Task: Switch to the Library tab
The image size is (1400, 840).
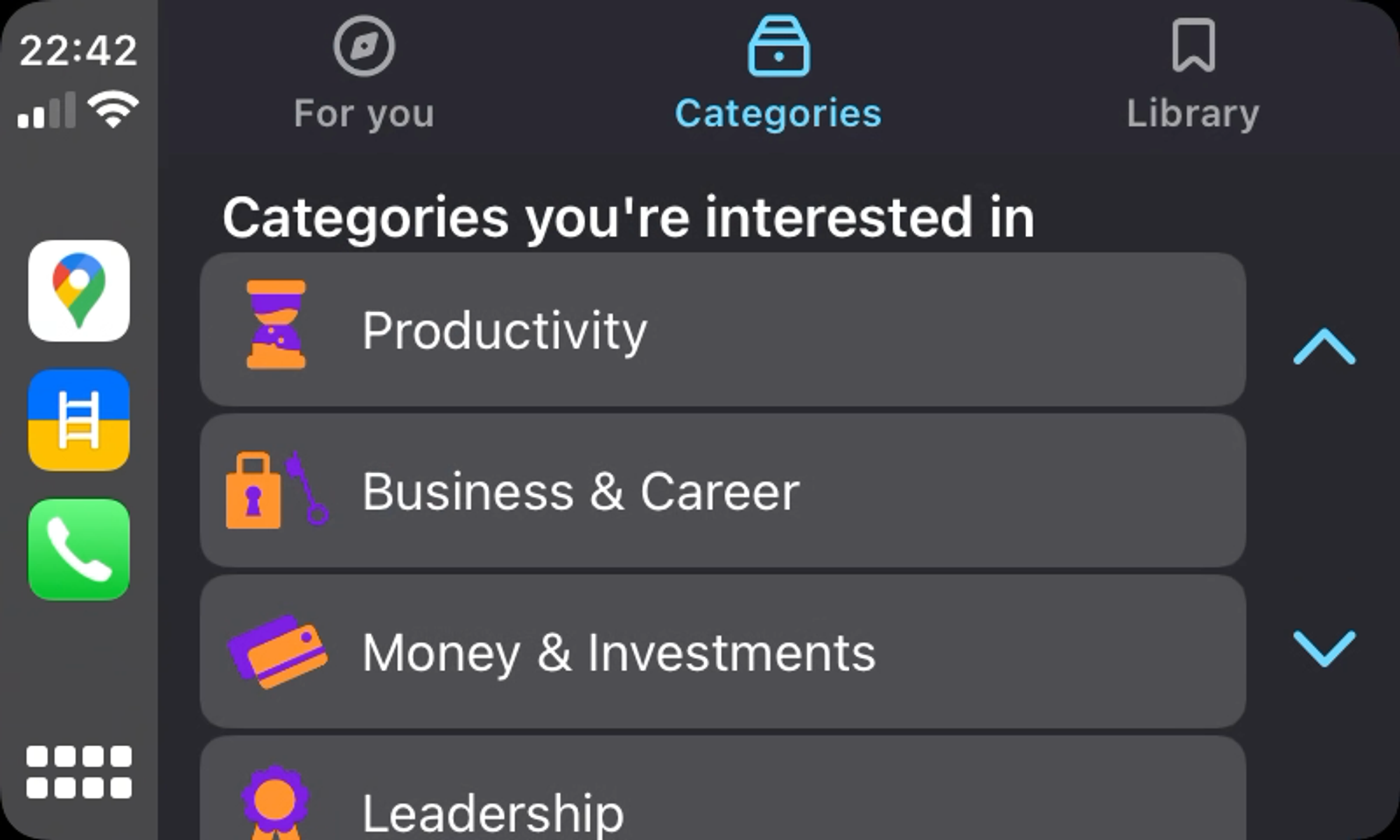Action: [1193, 113]
